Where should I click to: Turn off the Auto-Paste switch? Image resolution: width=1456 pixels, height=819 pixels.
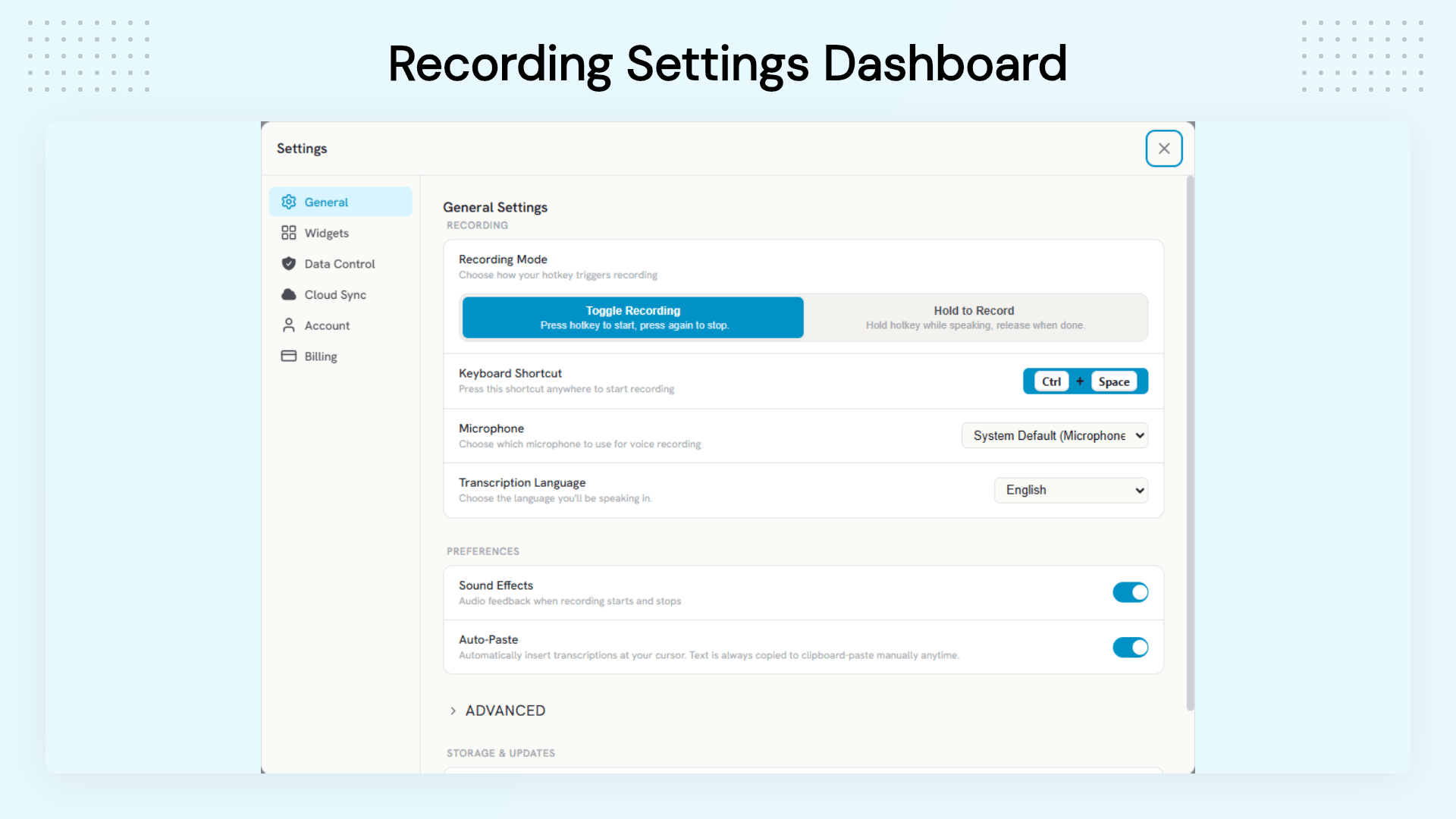(1130, 647)
